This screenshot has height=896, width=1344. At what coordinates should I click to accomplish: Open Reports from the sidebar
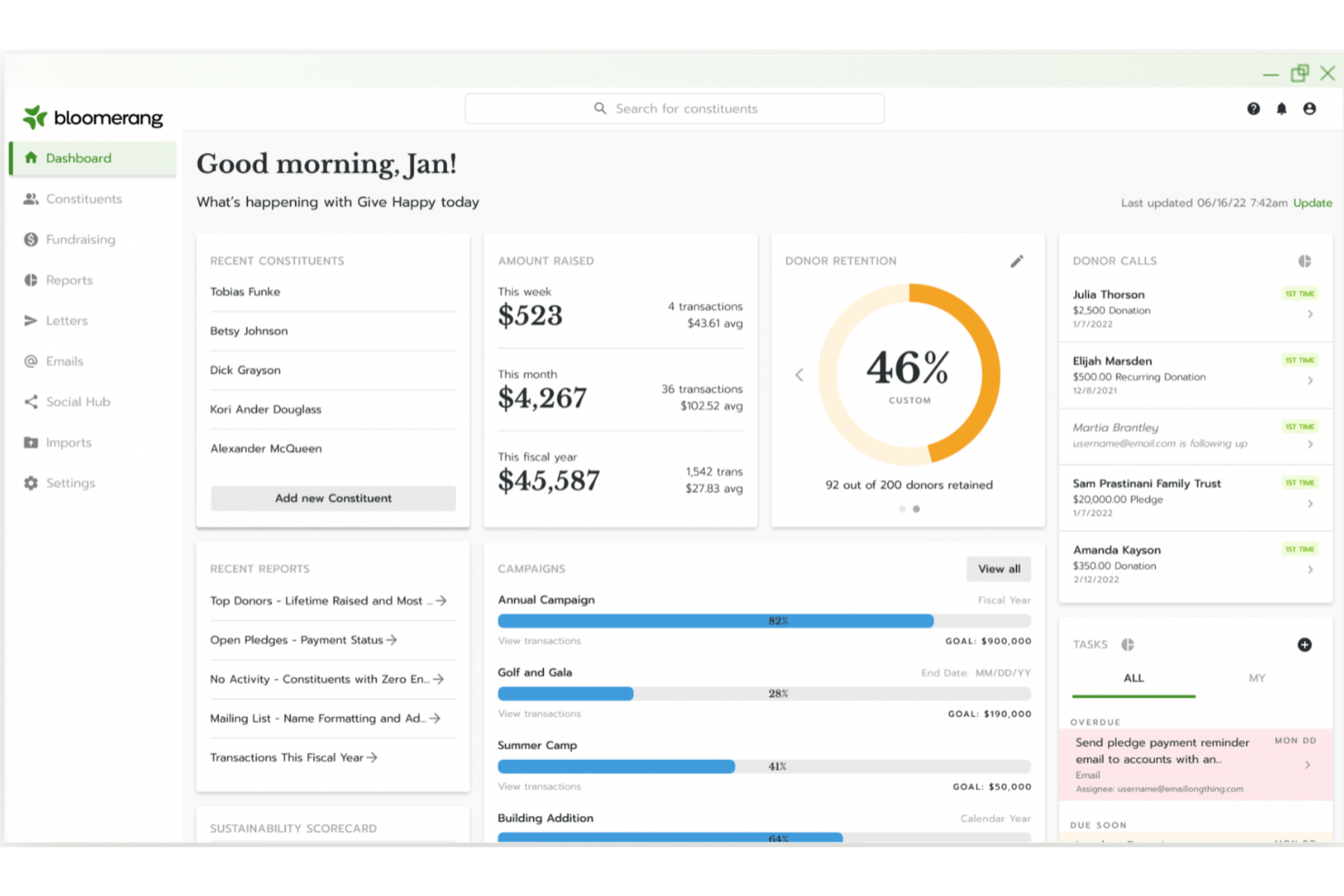click(68, 280)
